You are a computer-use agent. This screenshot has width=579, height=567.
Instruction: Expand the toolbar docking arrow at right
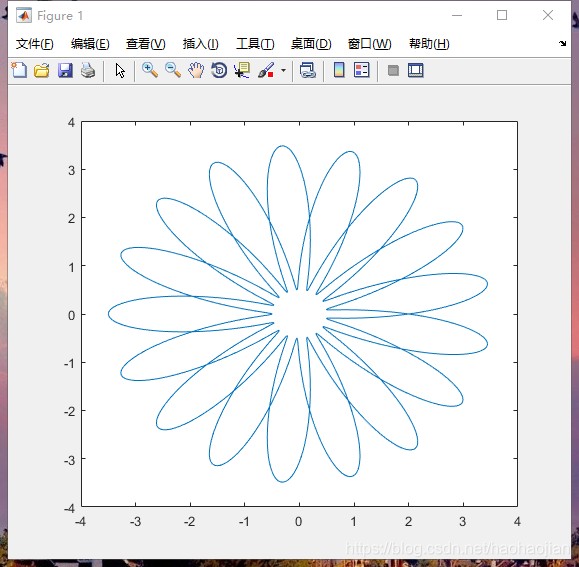coord(562,44)
